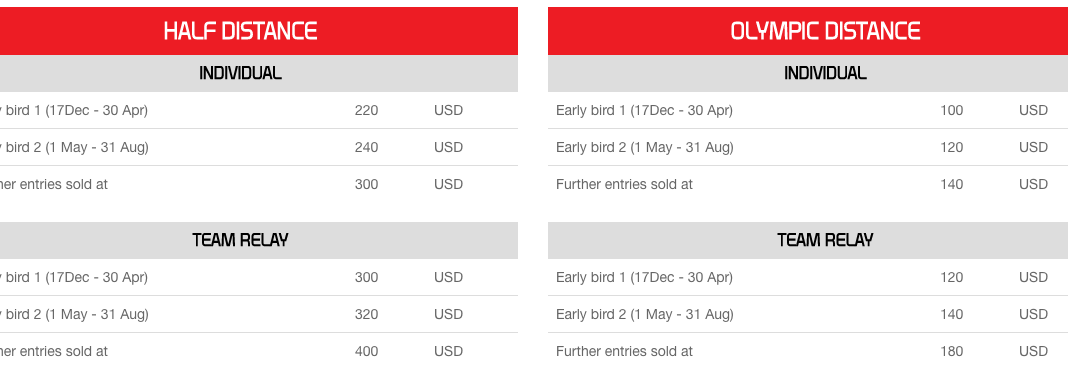Click the 100 Olympic individual early bird price

[x=952, y=110]
